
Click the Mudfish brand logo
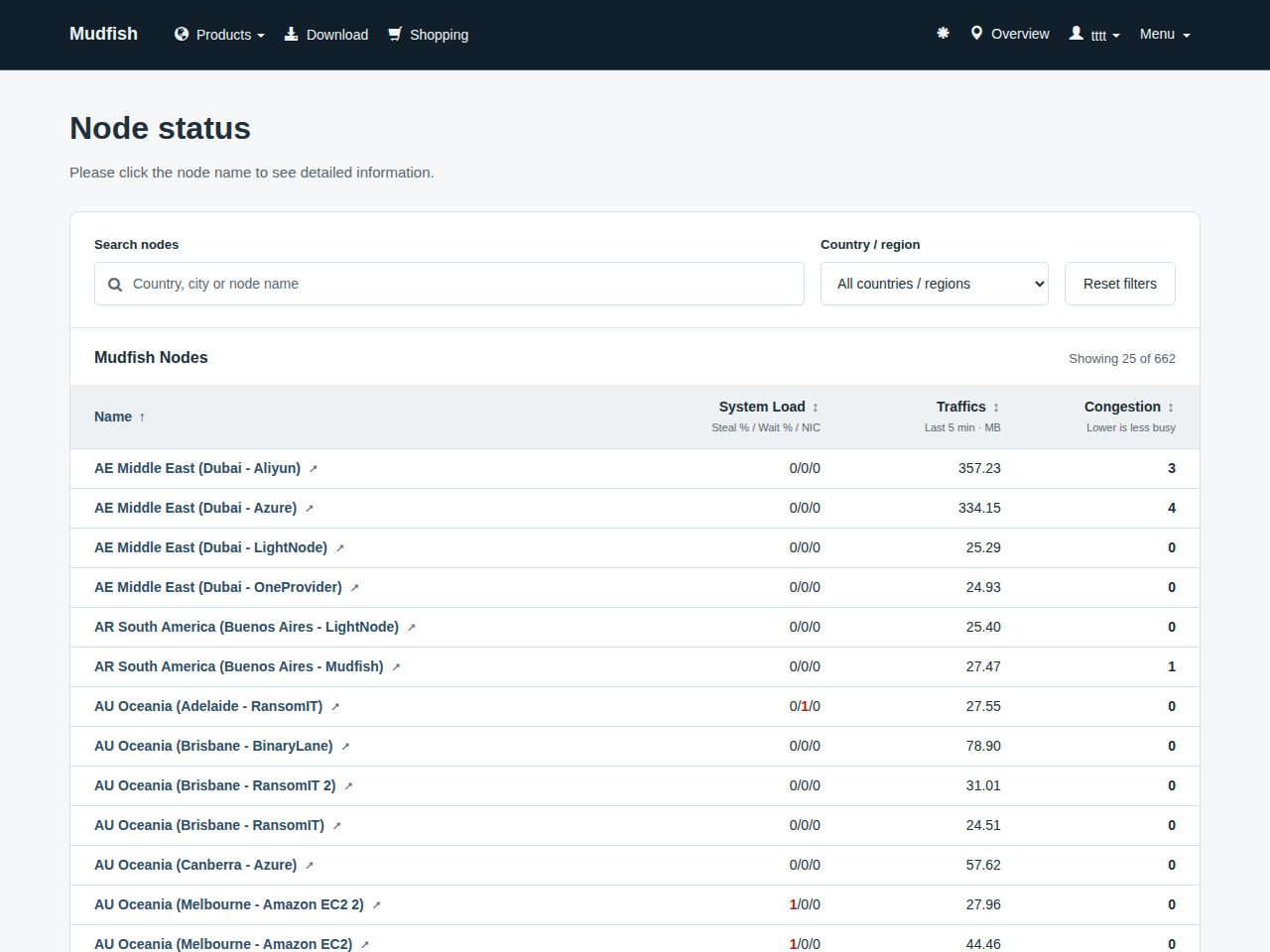tap(103, 34)
